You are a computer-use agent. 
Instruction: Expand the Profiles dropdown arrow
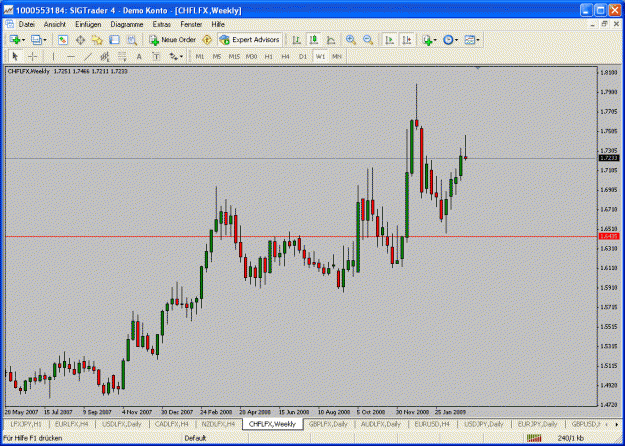[x=45, y=40]
